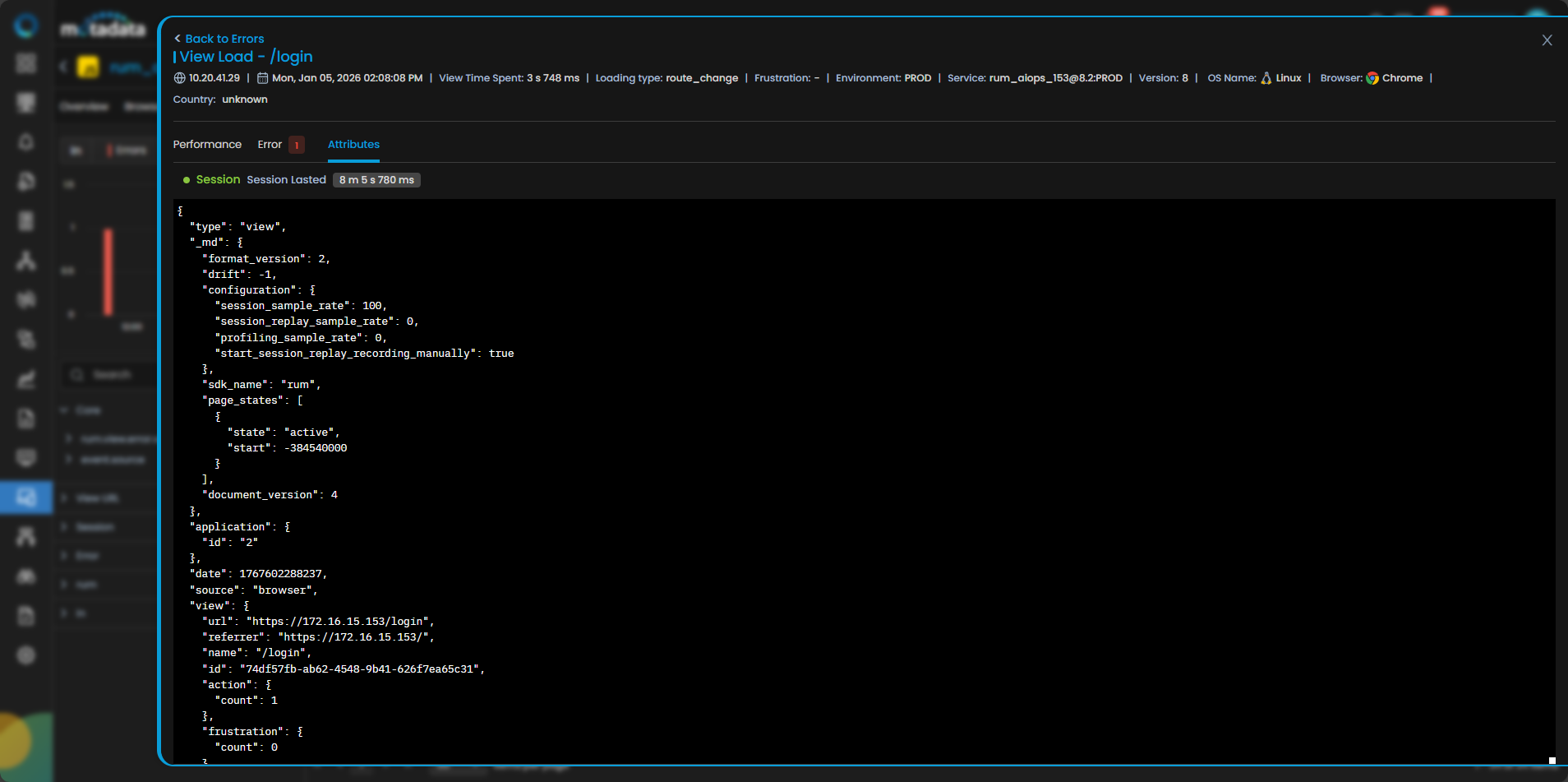Click the Back to Errors link
This screenshot has height=782, width=1568.
(219, 39)
